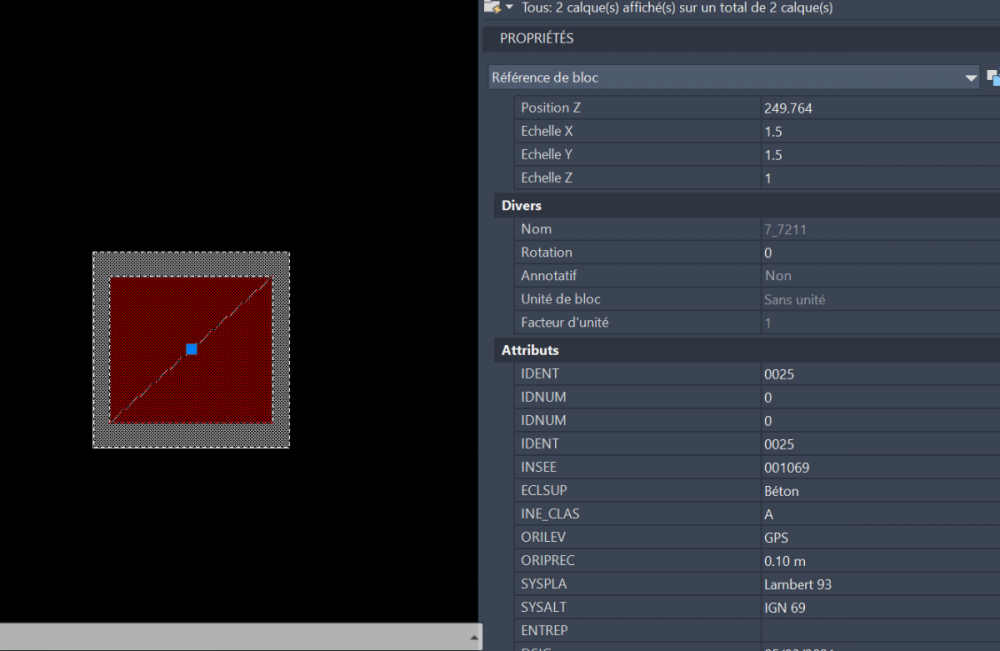
Task: Edit the Echelle X value field
Action: 880,131
